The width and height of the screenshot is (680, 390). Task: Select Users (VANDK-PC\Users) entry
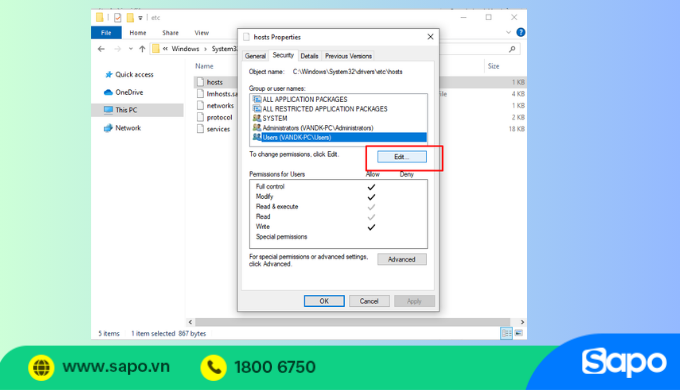[x=338, y=138]
